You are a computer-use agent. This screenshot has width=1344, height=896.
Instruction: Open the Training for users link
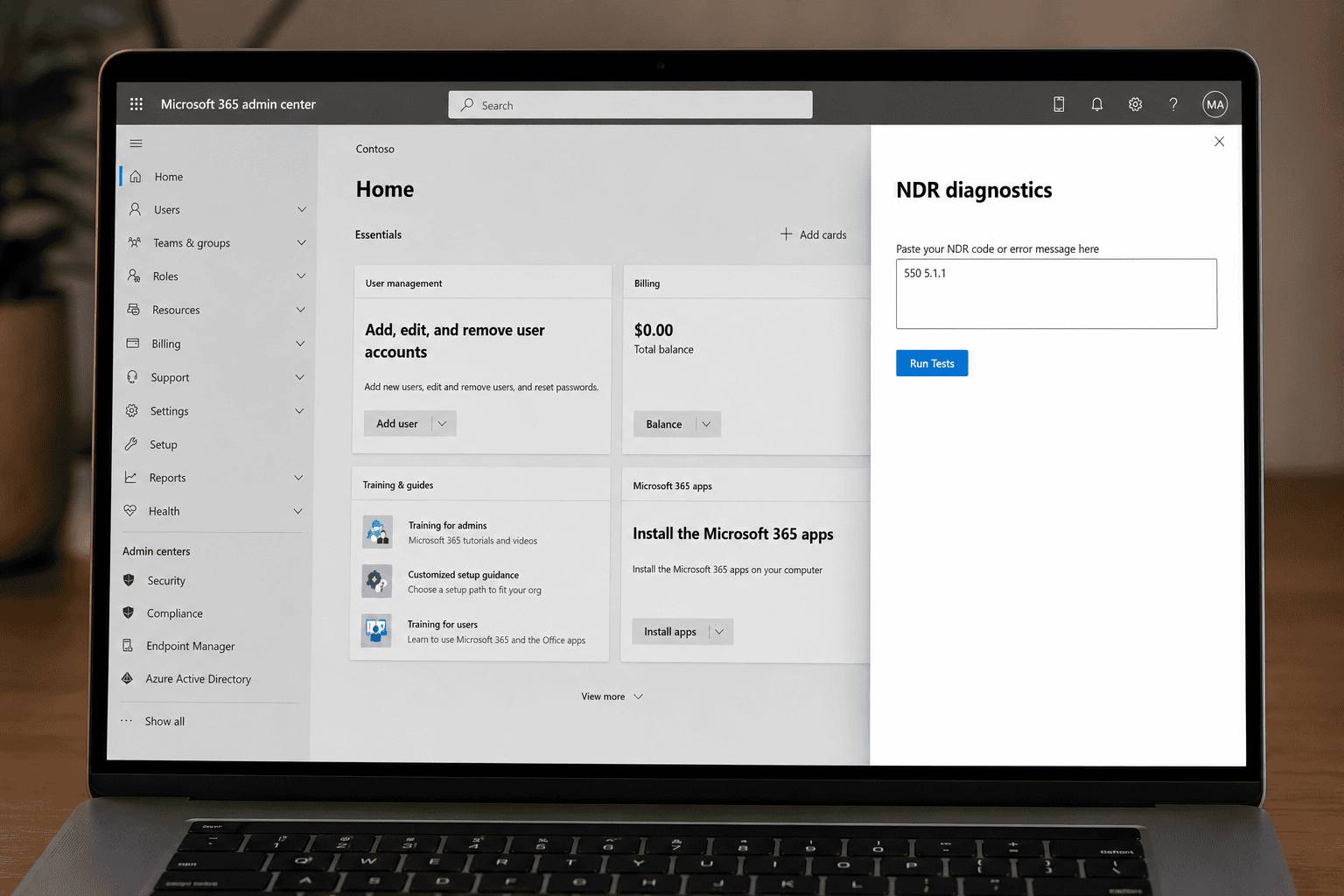point(443,624)
